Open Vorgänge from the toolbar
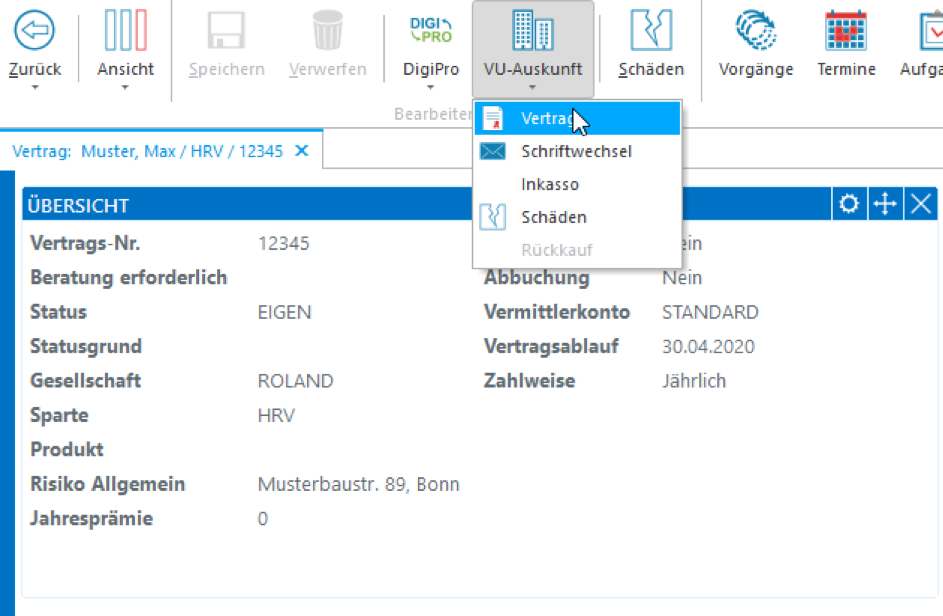This screenshot has width=943, height=616. pos(756,31)
